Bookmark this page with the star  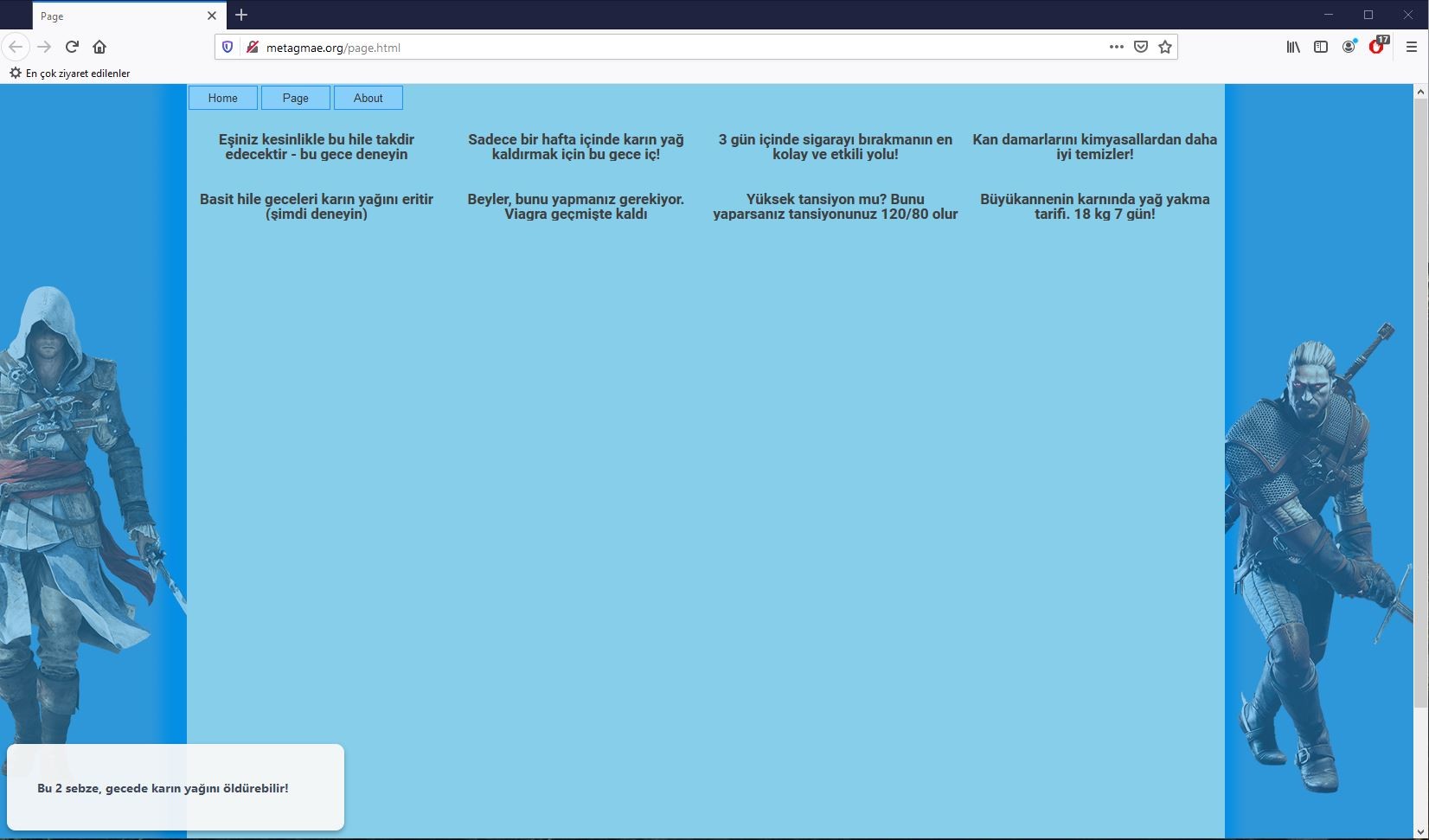1165,47
